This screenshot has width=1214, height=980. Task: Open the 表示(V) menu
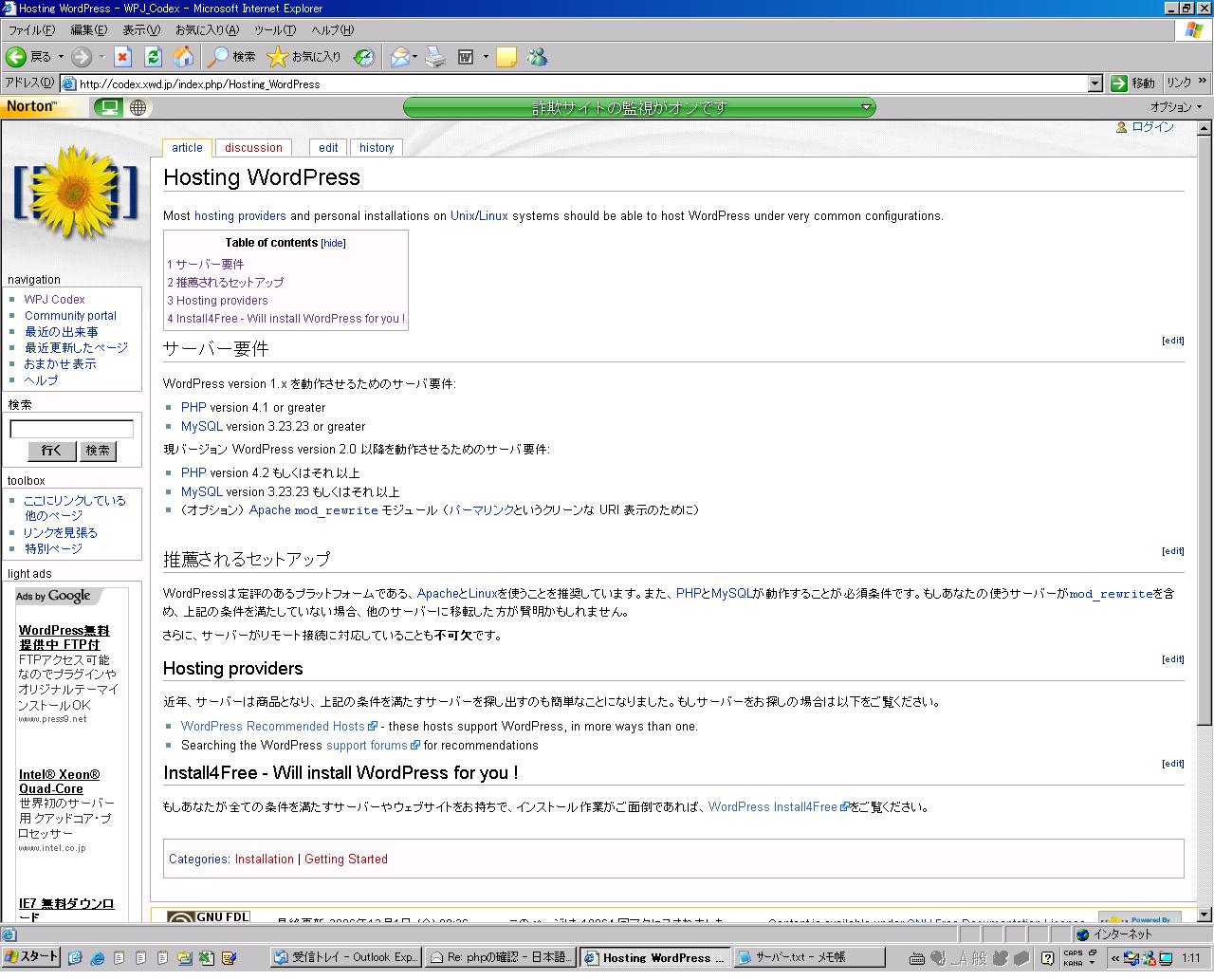[141, 30]
